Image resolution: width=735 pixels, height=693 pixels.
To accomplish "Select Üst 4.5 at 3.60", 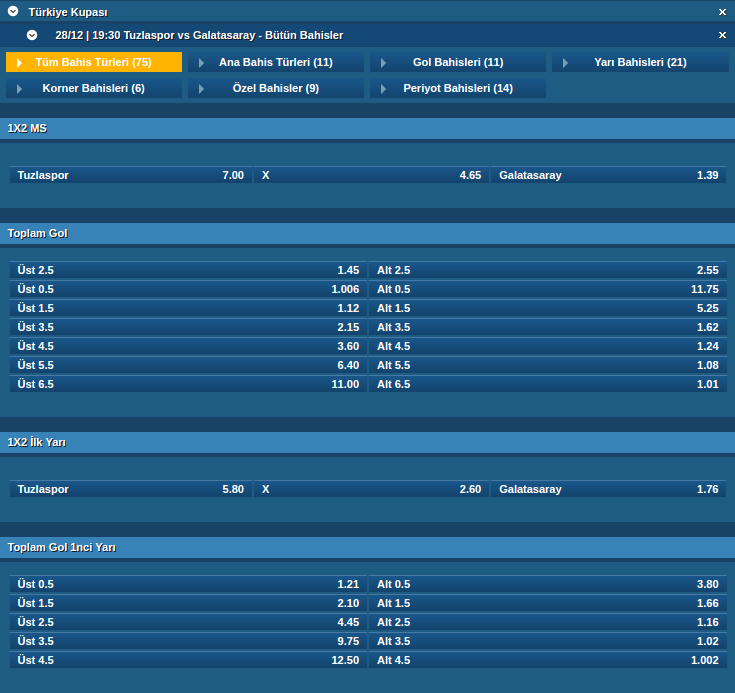I will [188, 346].
